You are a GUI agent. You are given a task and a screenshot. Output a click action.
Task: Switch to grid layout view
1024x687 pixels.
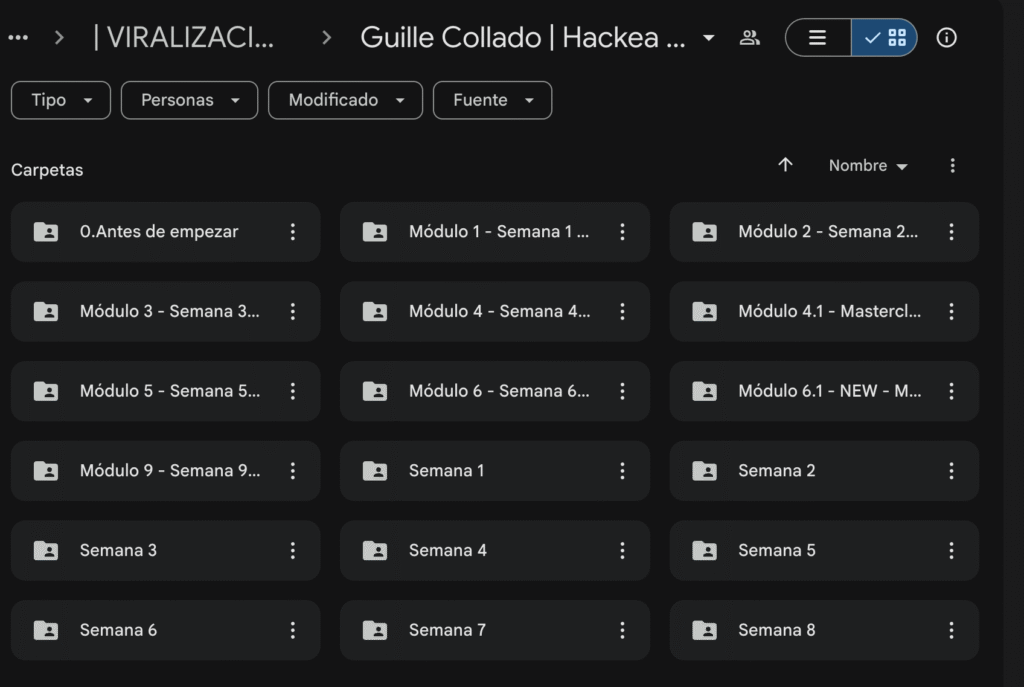coord(885,38)
